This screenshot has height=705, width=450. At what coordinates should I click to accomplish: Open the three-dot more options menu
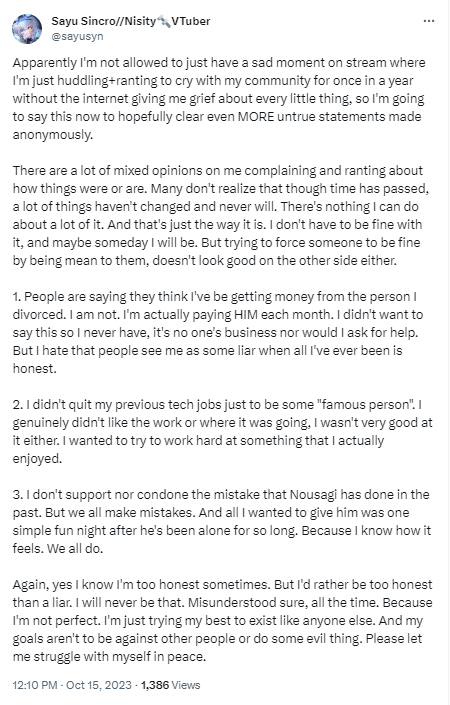pyautogui.click(x=429, y=21)
